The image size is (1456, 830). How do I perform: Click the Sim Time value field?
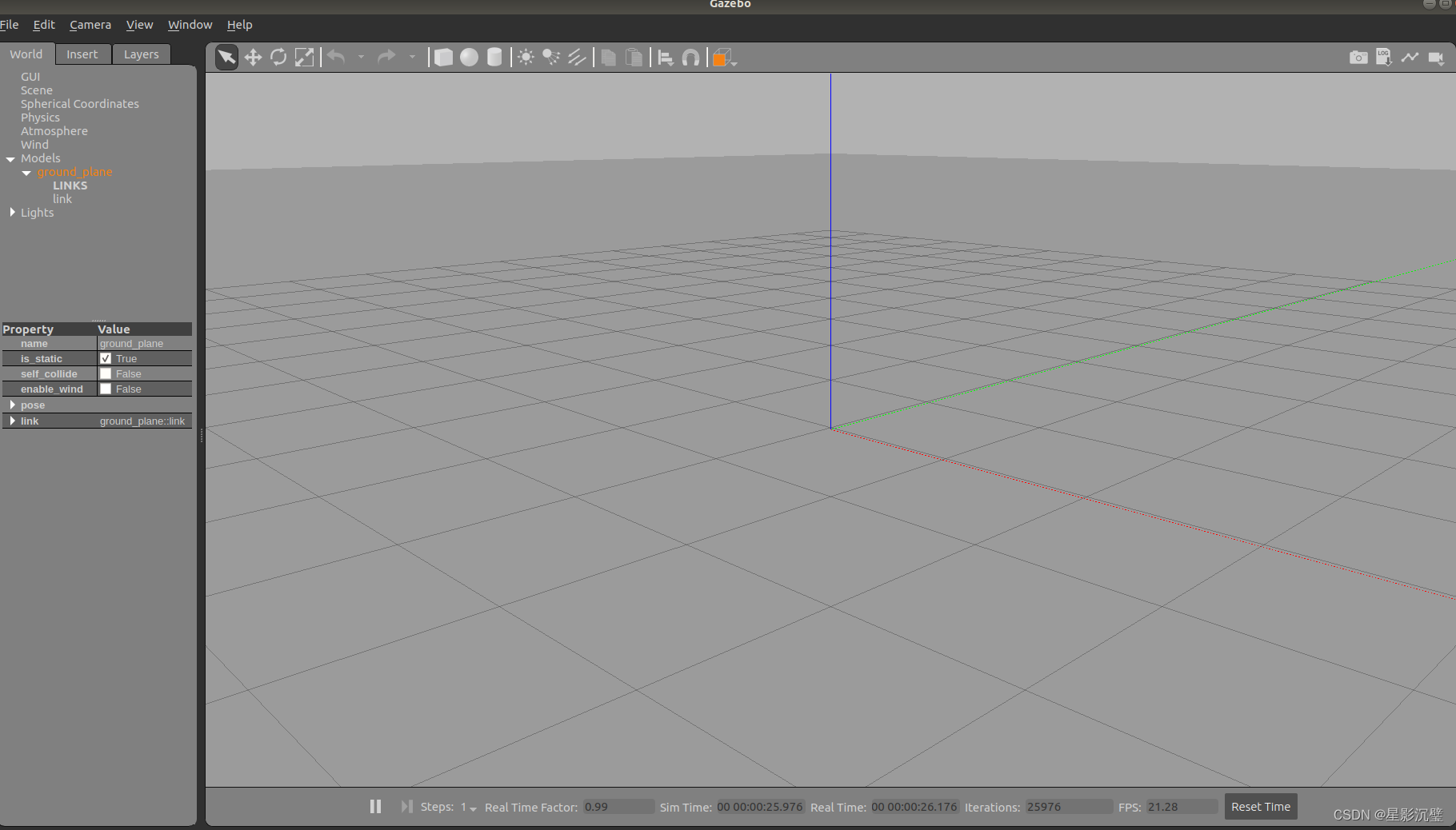tap(759, 807)
